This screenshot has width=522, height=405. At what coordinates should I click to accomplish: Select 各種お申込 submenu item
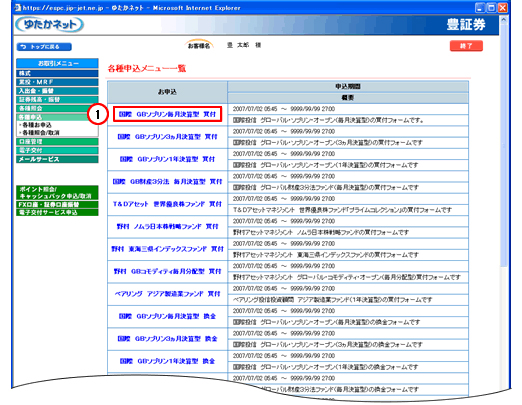pyautogui.click(x=37, y=125)
